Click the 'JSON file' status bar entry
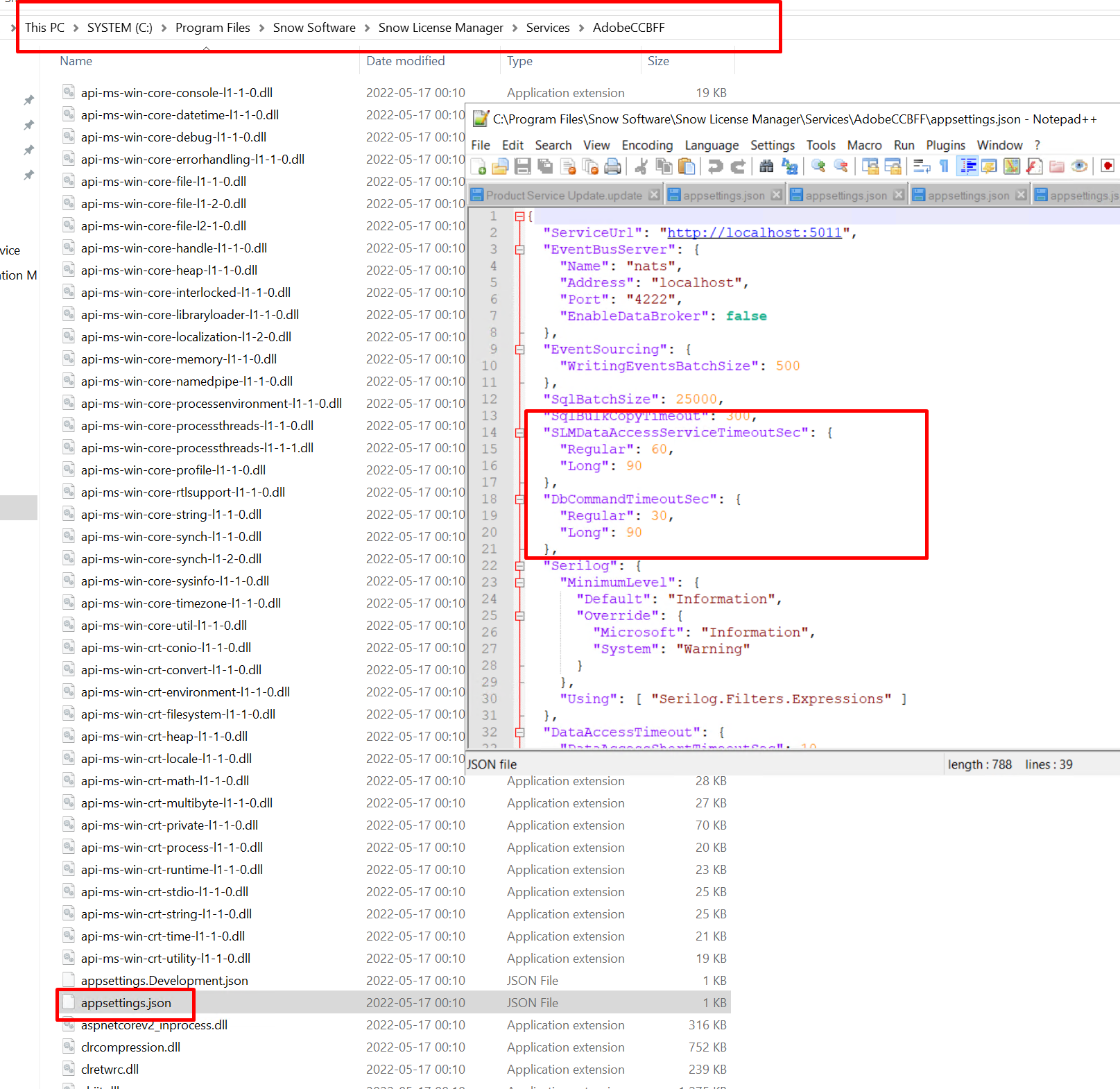The width and height of the screenshot is (1120, 1089). pos(492,764)
